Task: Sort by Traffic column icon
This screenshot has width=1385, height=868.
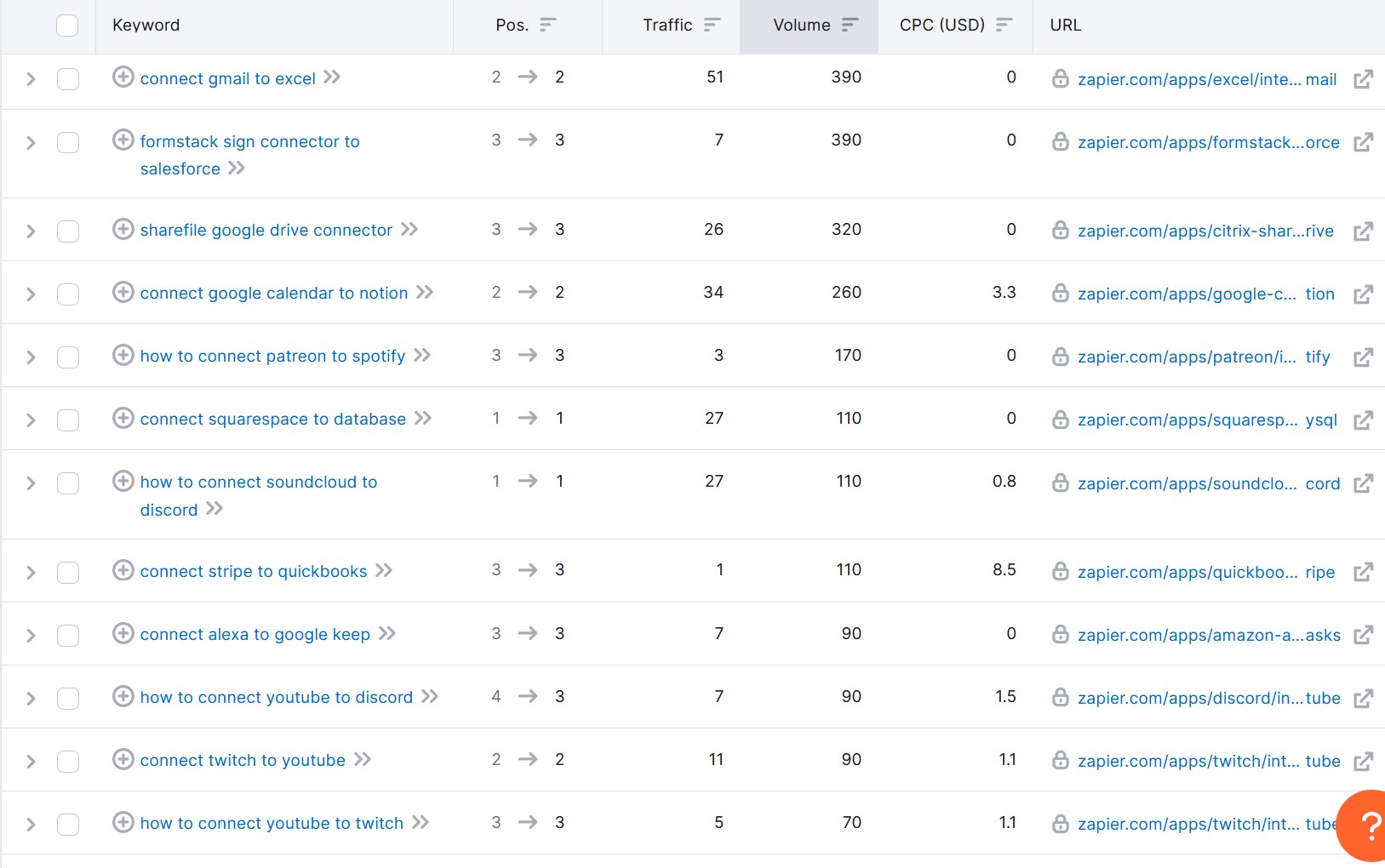Action: click(712, 25)
